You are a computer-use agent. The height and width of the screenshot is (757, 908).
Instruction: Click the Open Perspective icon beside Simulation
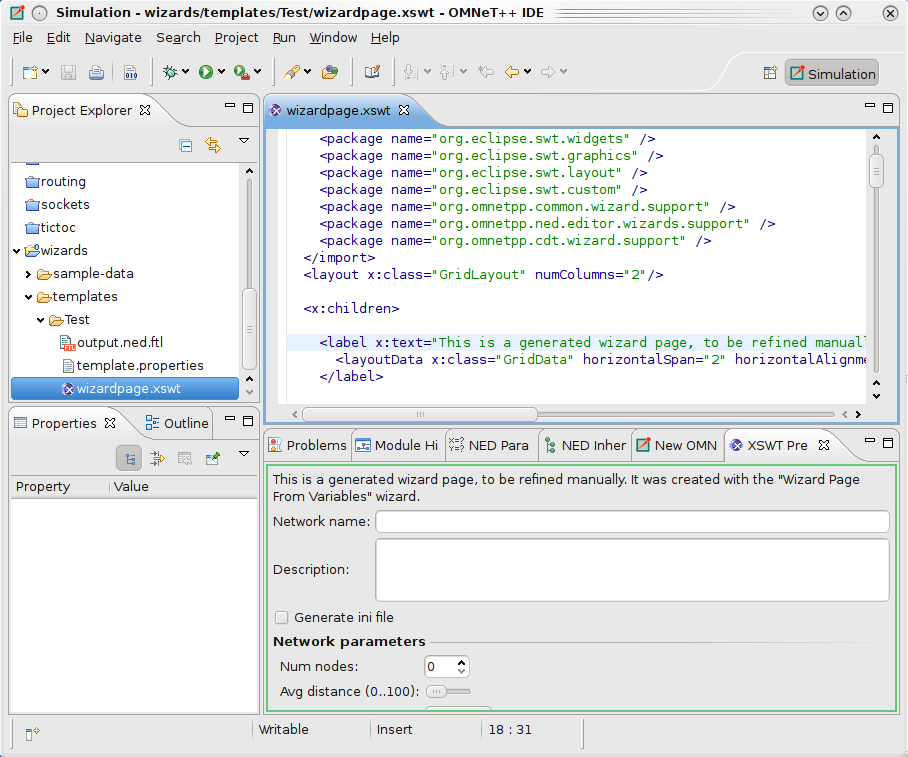[x=770, y=73]
